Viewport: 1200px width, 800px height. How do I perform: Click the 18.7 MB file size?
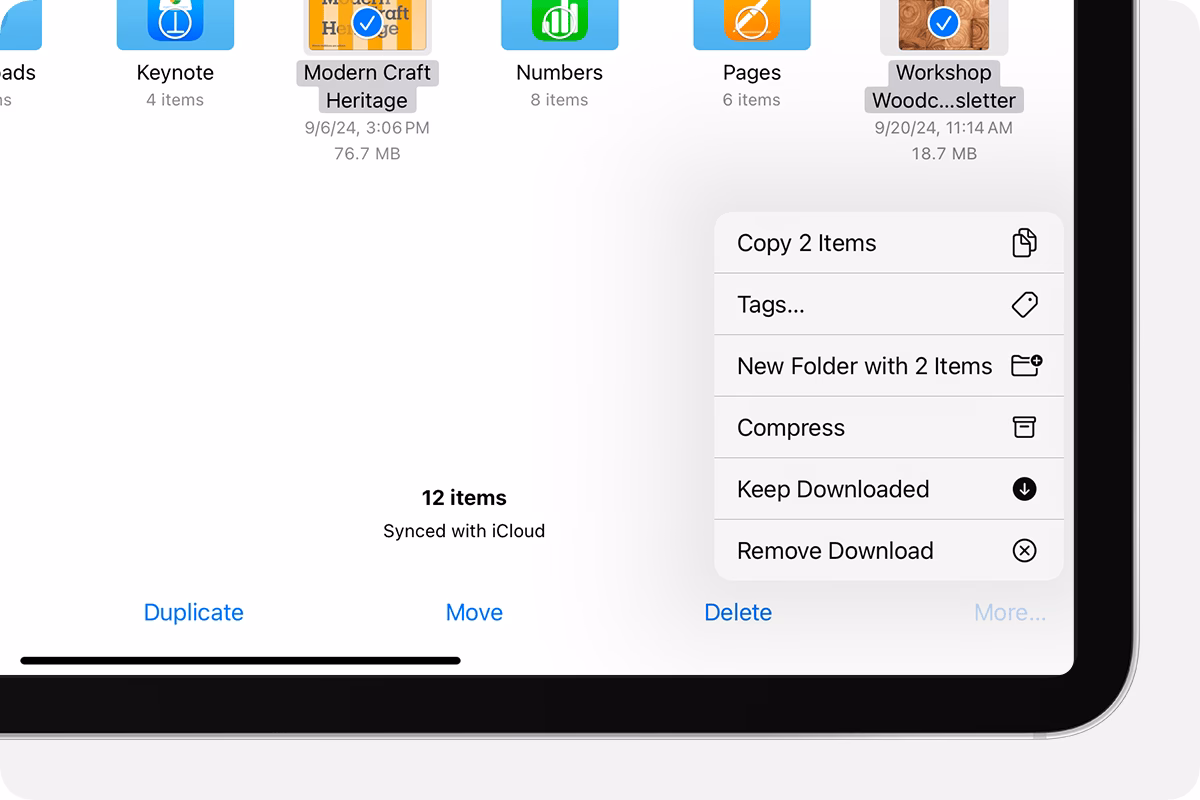pos(943,154)
